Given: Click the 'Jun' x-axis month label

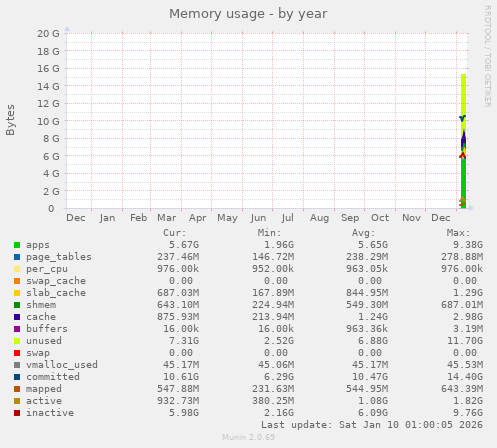Looking at the screenshot, I should coord(258,218).
